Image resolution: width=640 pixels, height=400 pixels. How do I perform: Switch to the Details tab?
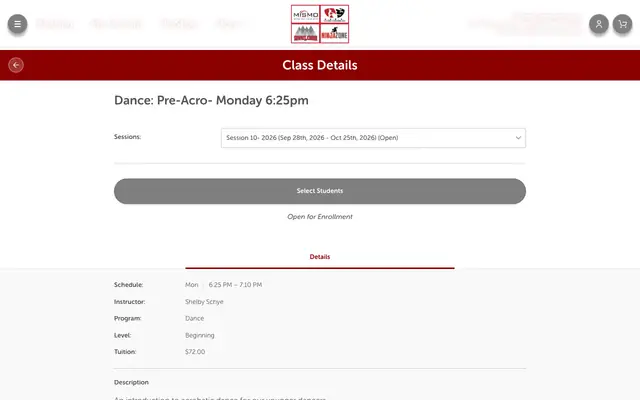click(320, 257)
